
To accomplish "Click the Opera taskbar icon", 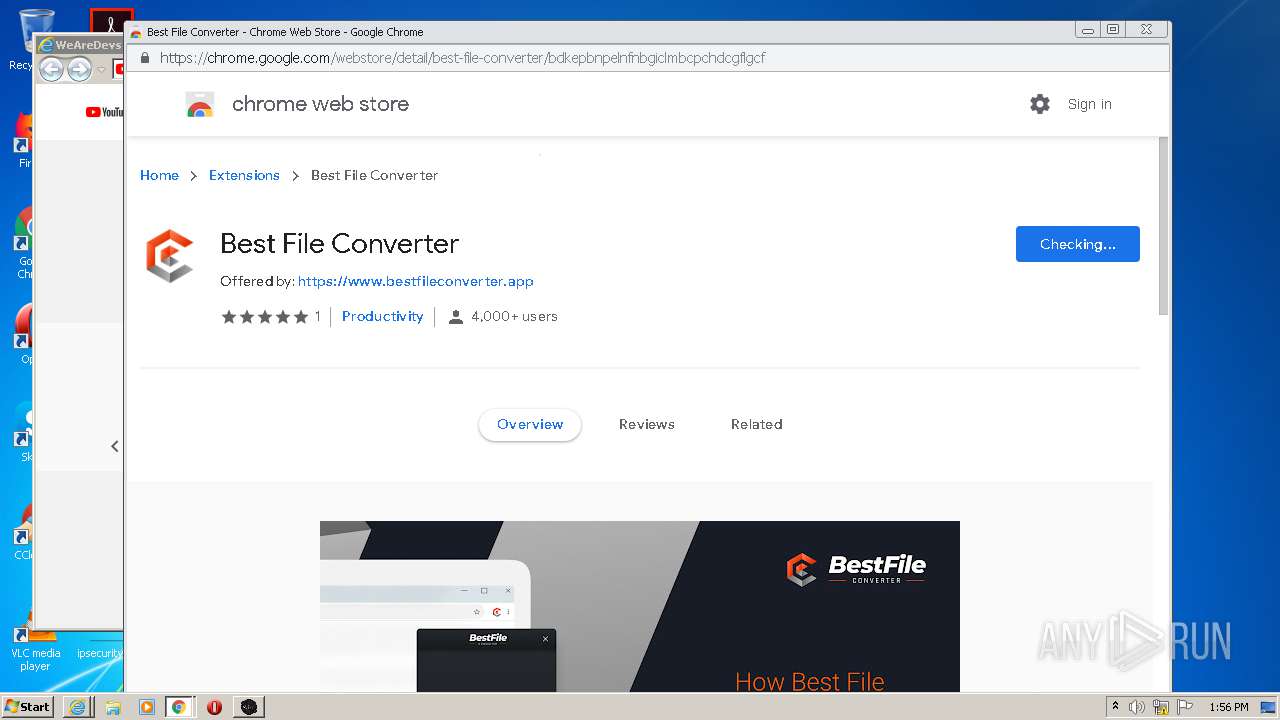I will point(214,707).
